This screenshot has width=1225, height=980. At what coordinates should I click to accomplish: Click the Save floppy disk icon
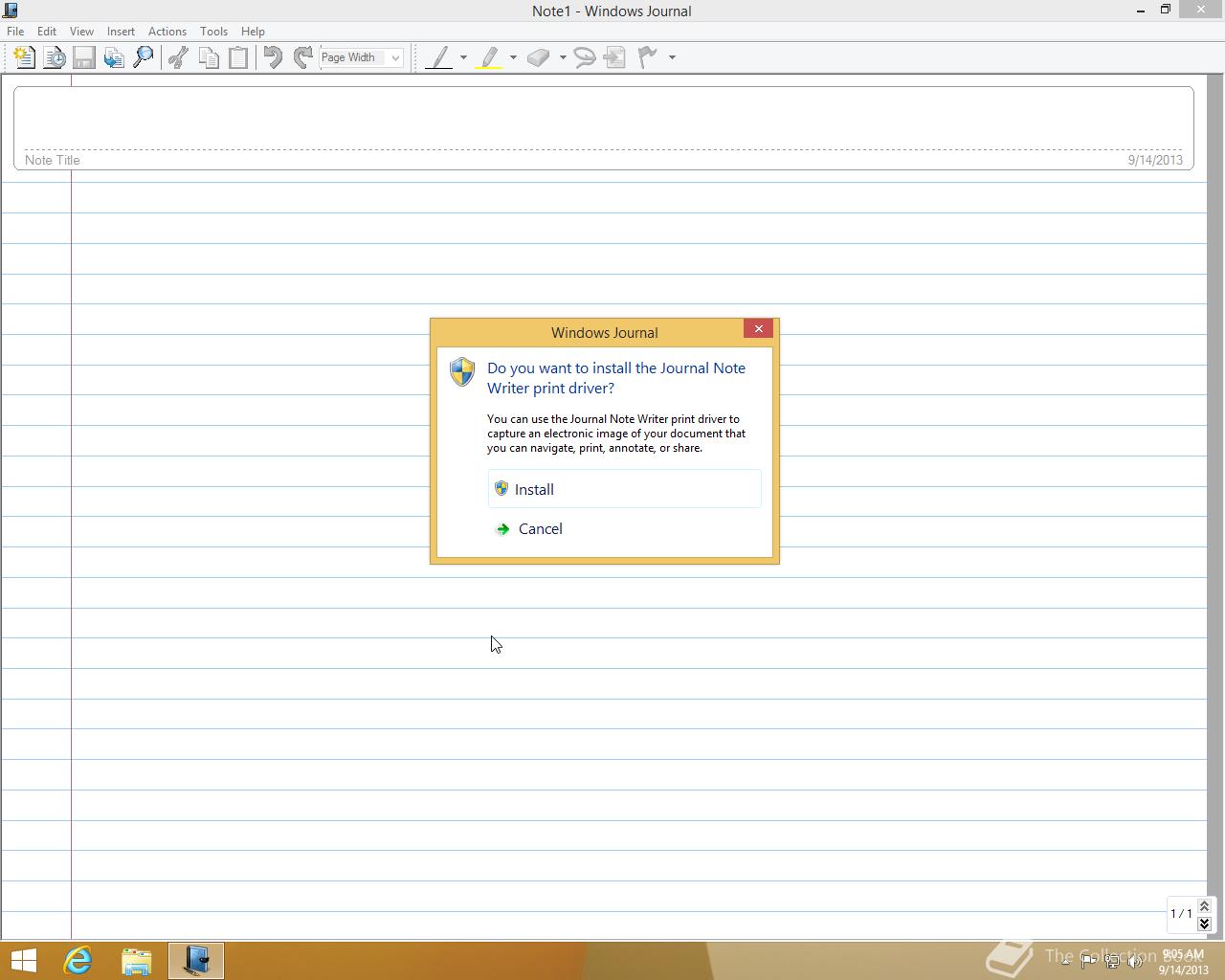pos(84,57)
